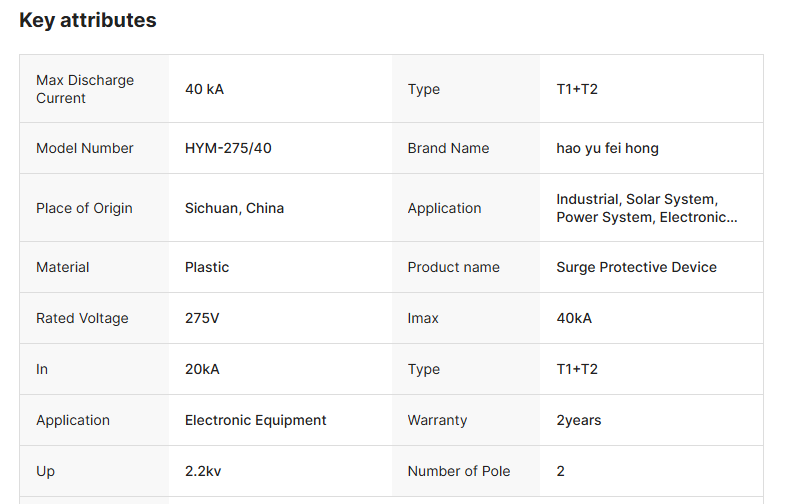Select the 20kA value
The width and height of the screenshot is (795, 504).
point(202,369)
